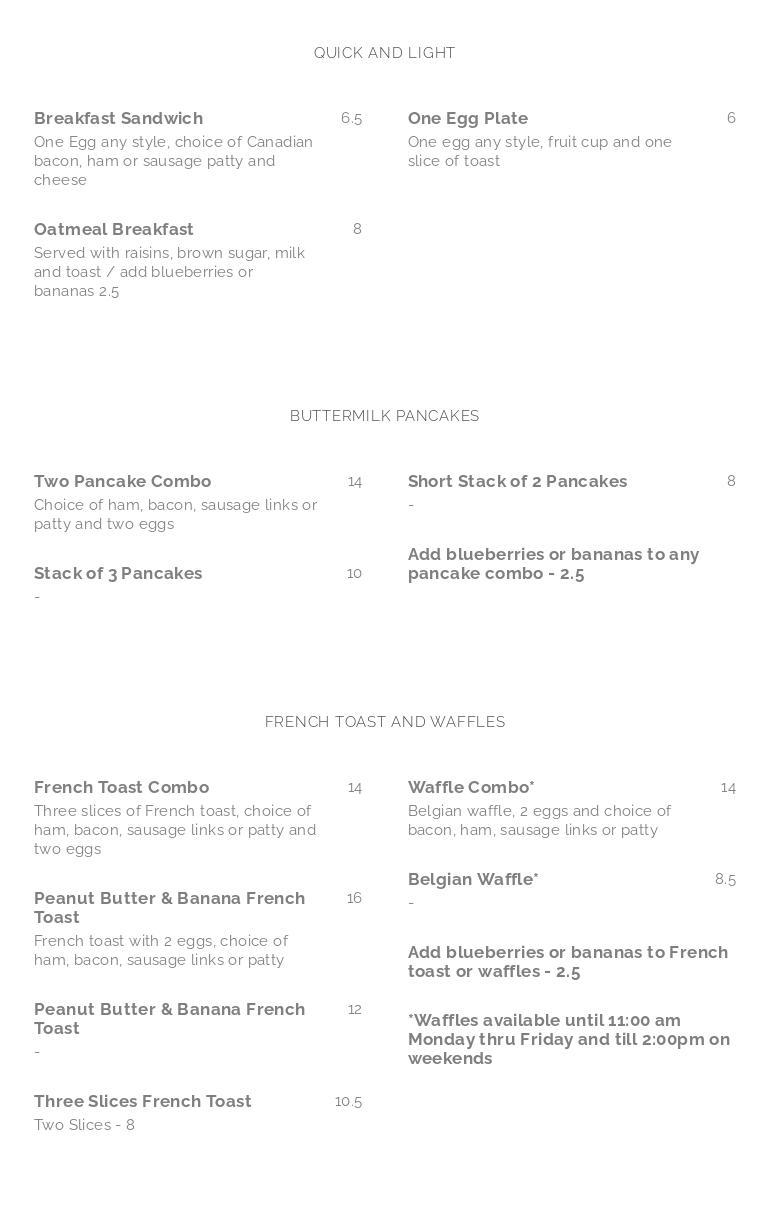Click the pancake combo blueberries or bananas note
This screenshot has height=1224, width=770.
tap(553, 564)
